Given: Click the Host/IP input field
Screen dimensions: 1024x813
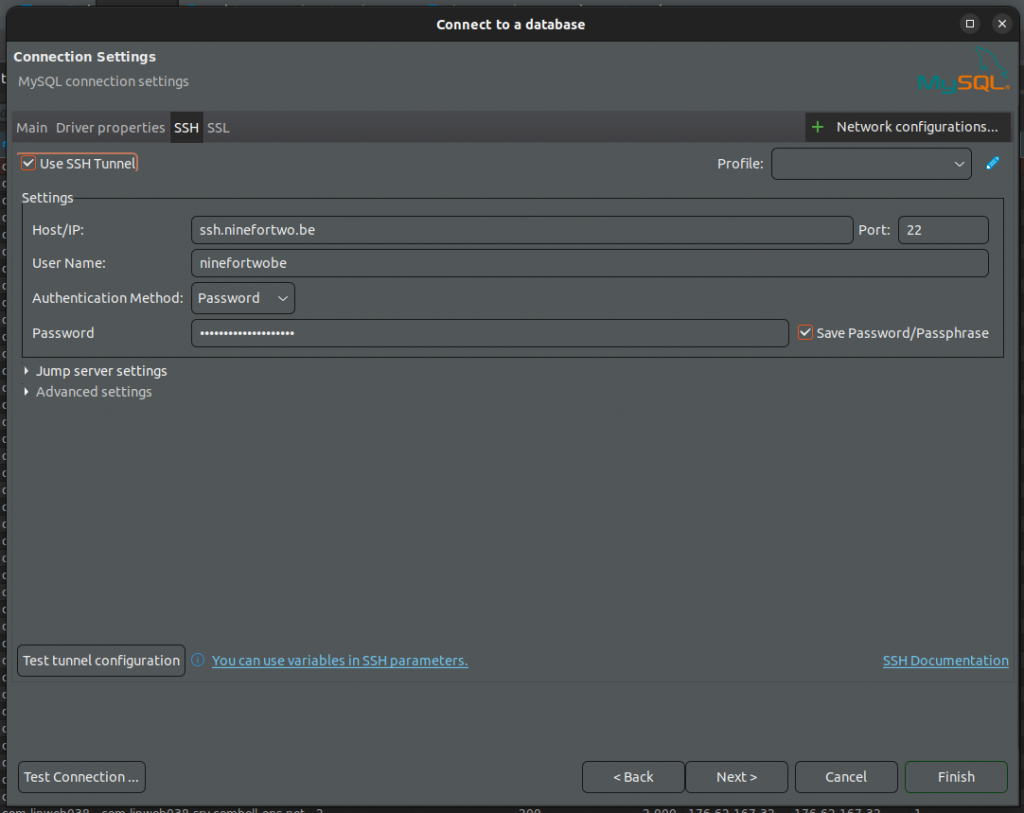Looking at the screenshot, I should [522, 230].
